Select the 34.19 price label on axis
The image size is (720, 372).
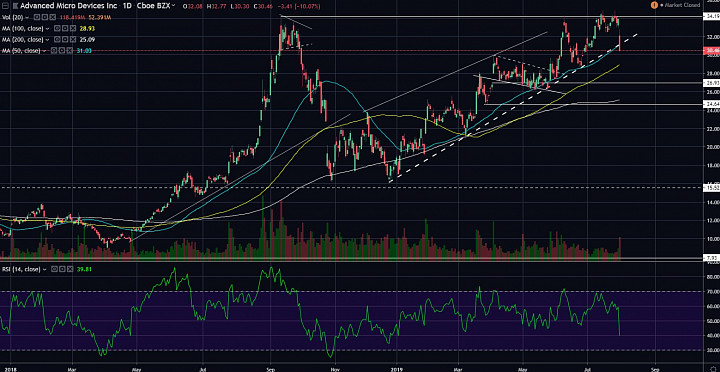pos(711,17)
